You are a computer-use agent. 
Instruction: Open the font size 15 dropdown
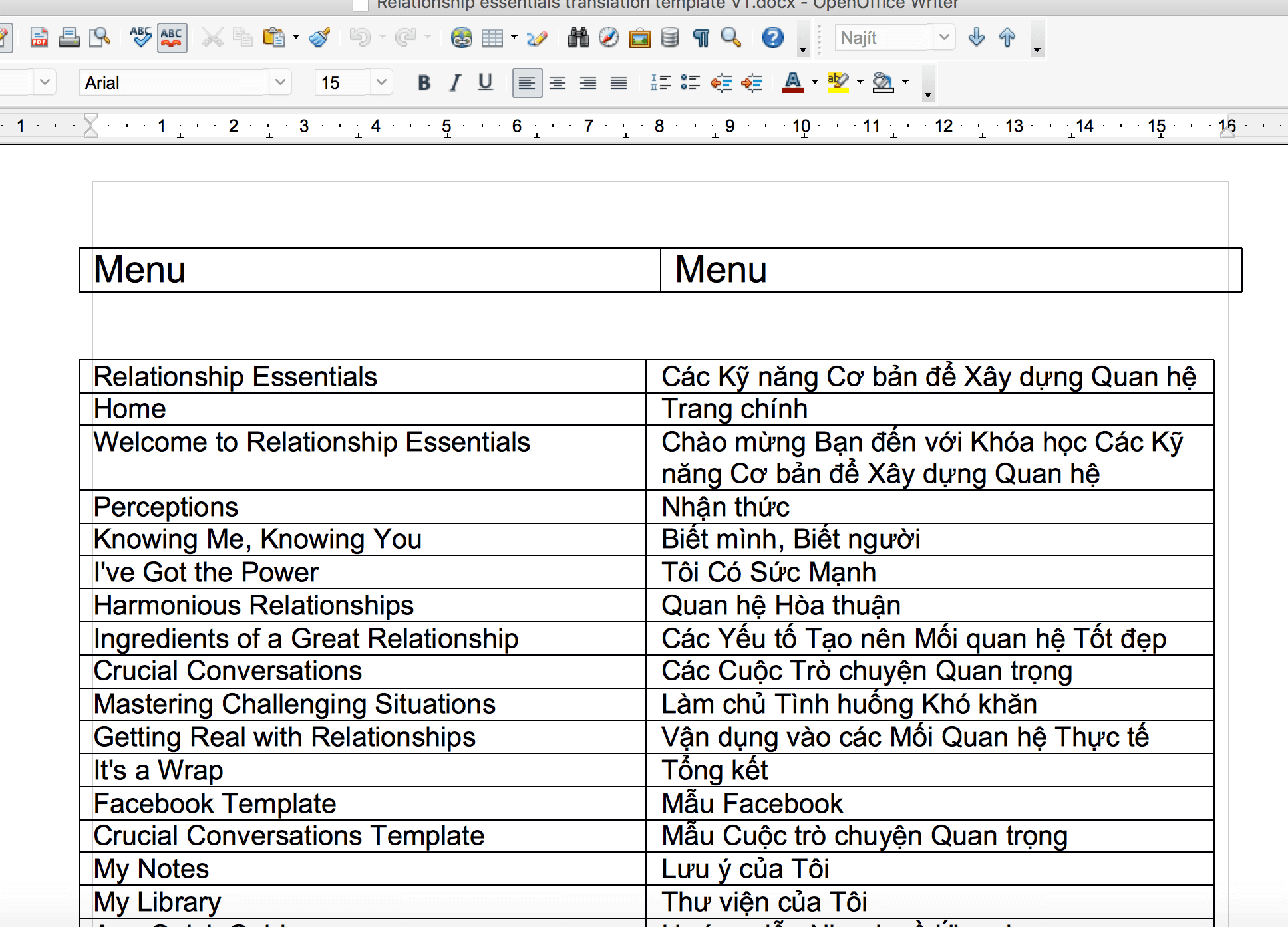click(x=381, y=82)
